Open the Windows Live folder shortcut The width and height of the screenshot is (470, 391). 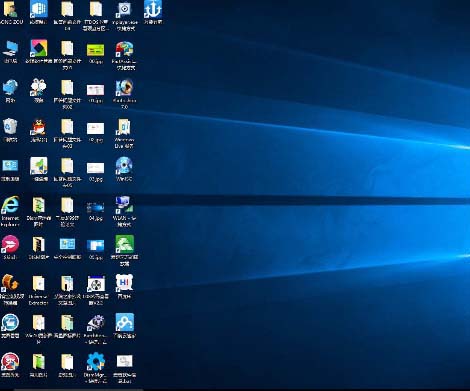click(124, 127)
